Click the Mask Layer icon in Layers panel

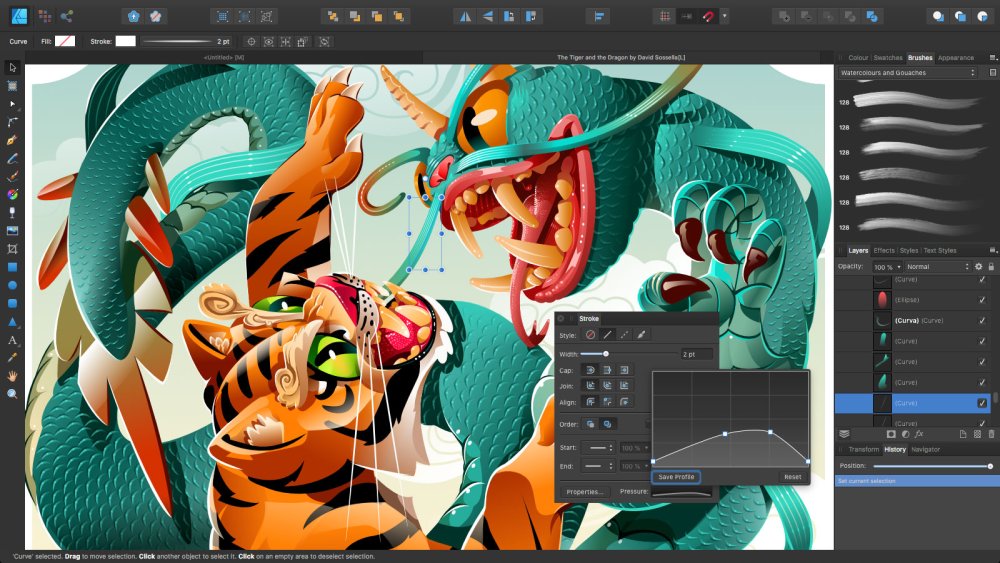(891, 434)
